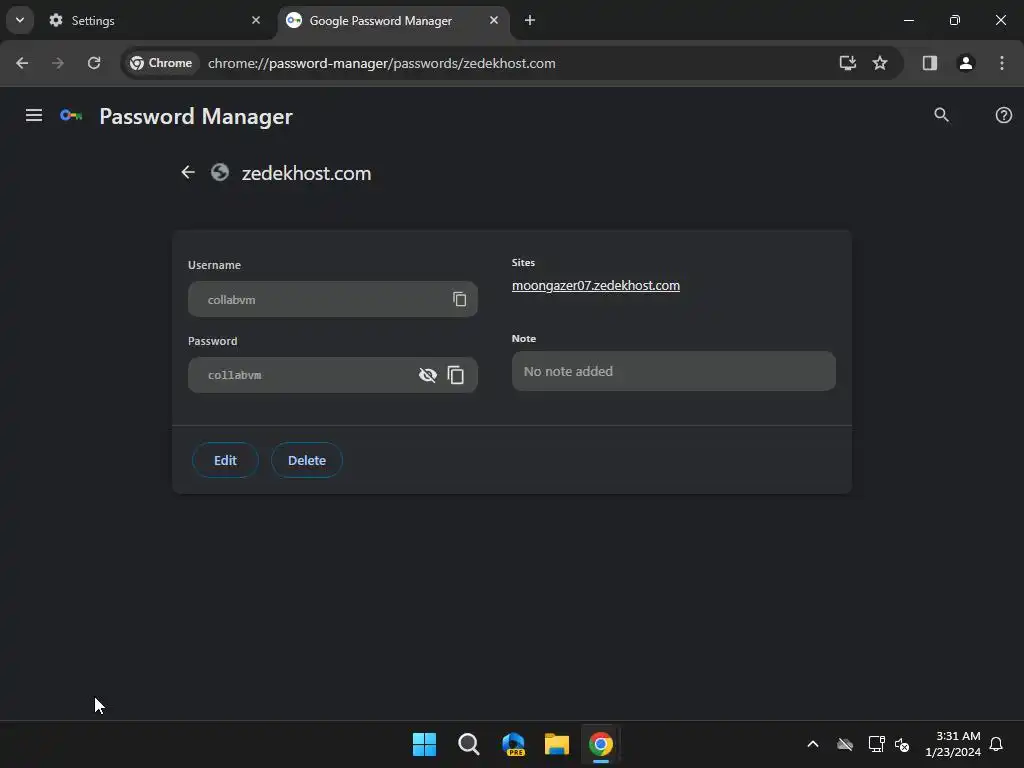This screenshot has height=768, width=1024.
Task: Toggle the Chrome side panel
Action: tap(929, 63)
